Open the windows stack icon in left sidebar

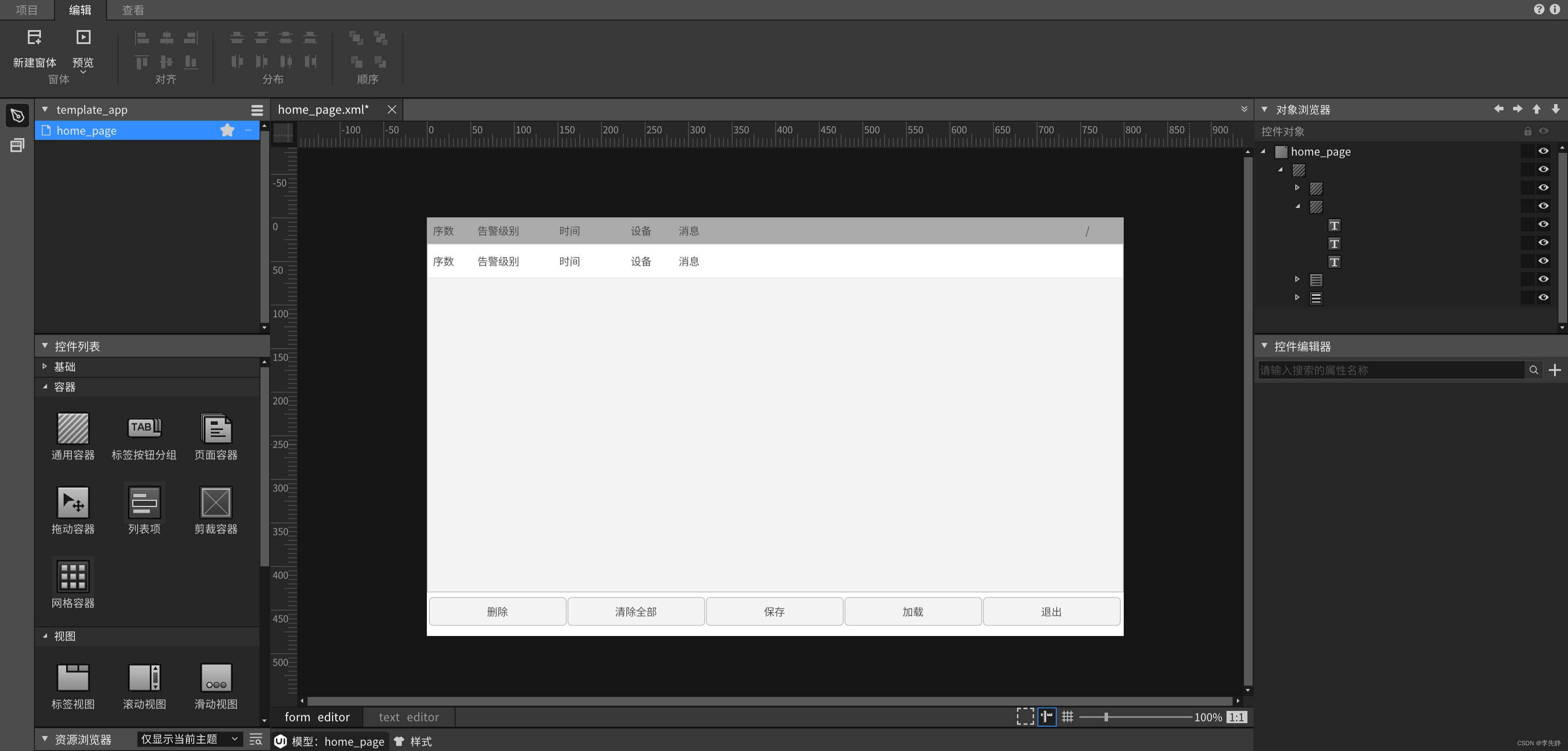(17, 145)
